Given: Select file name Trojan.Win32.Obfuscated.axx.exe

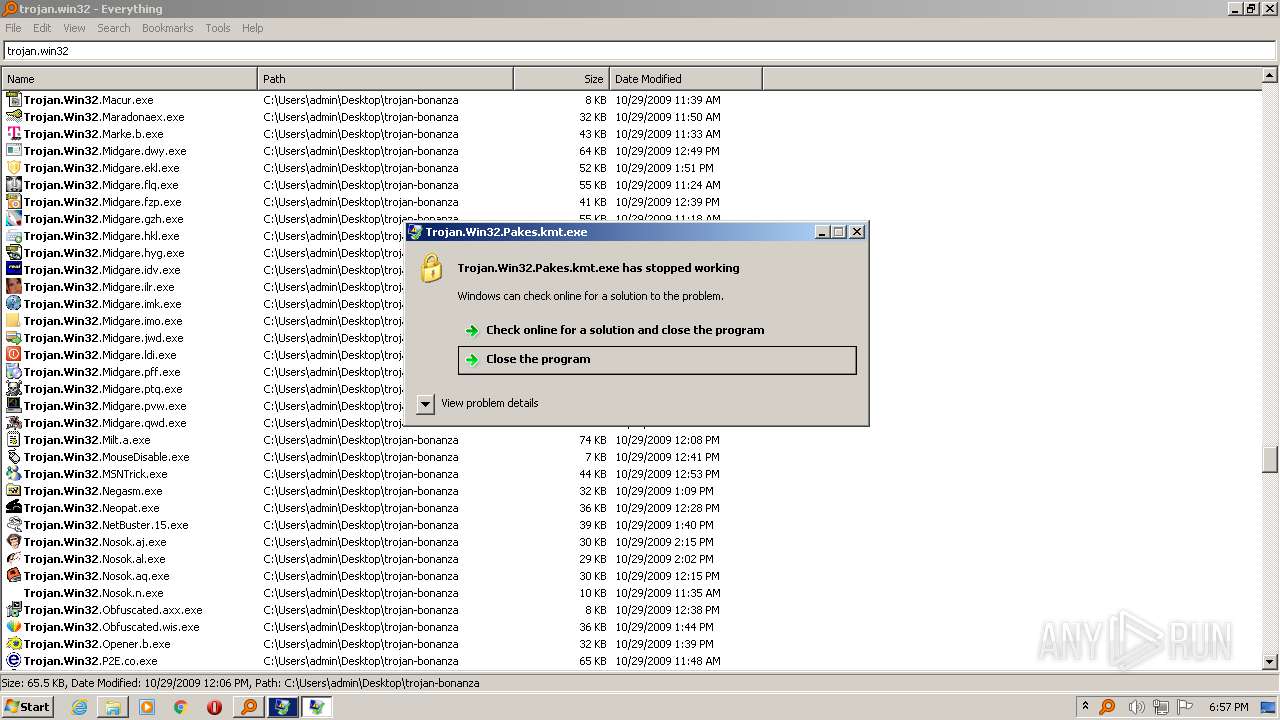Looking at the screenshot, I should click(x=113, y=610).
